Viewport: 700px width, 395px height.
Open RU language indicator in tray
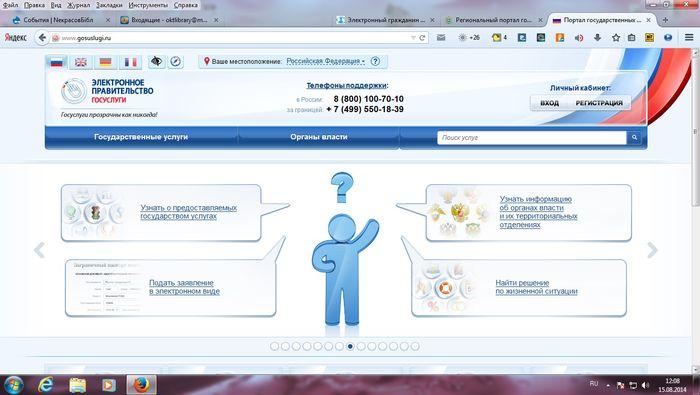[x=594, y=384]
